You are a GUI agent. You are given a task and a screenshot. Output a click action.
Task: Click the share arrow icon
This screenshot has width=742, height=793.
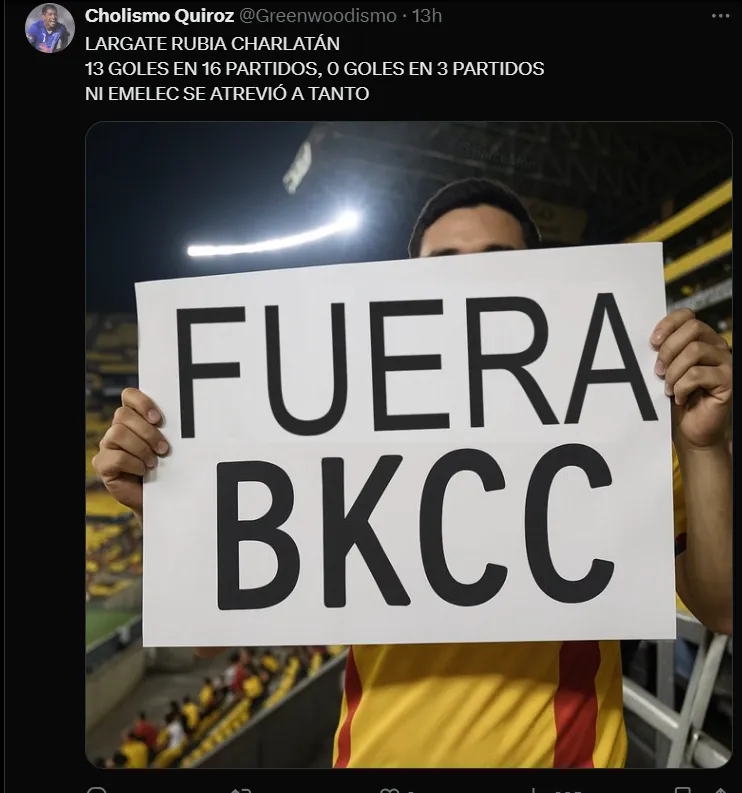(x=720, y=791)
